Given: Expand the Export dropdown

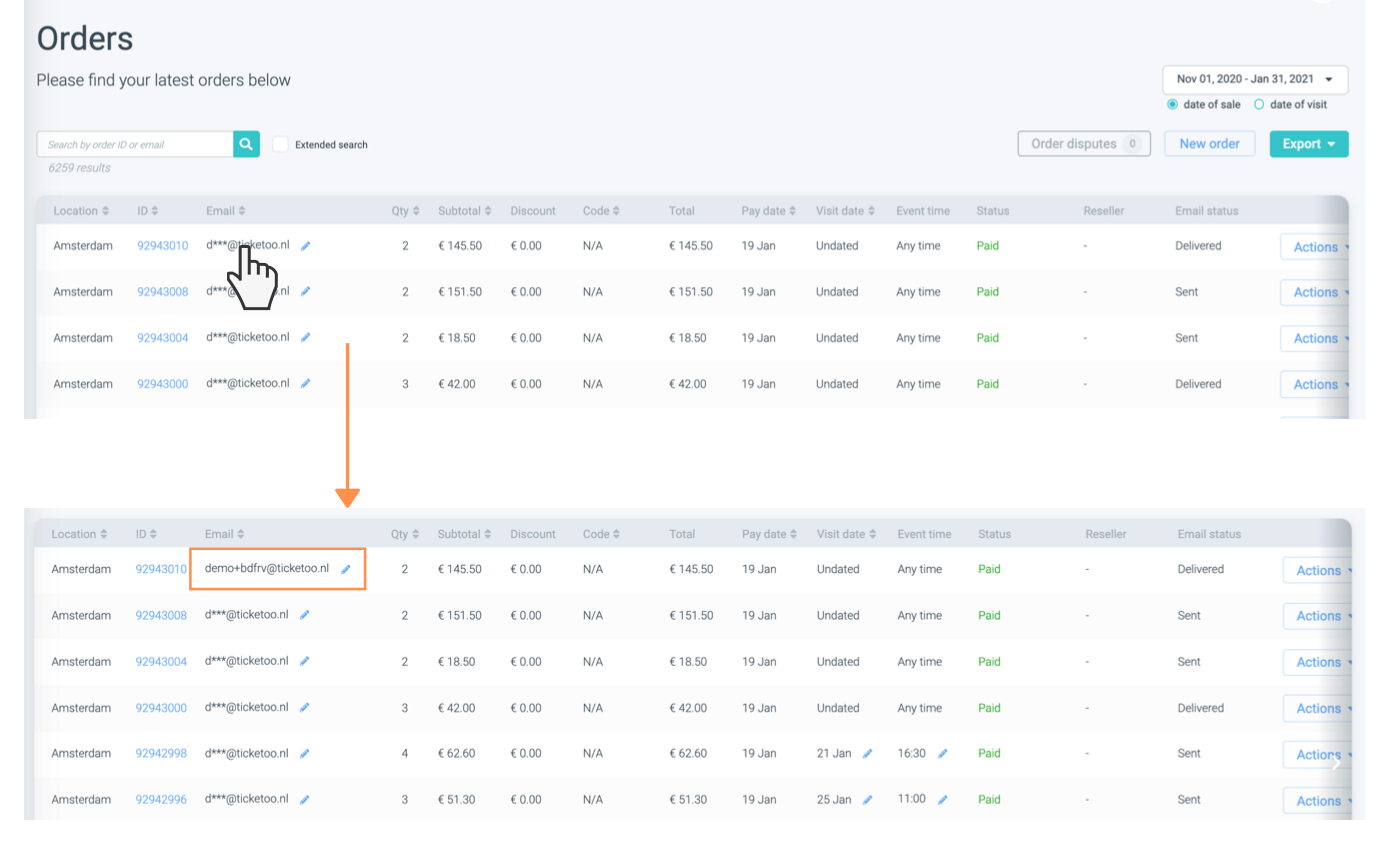Looking at the screenshot, I should [1308, 144].
